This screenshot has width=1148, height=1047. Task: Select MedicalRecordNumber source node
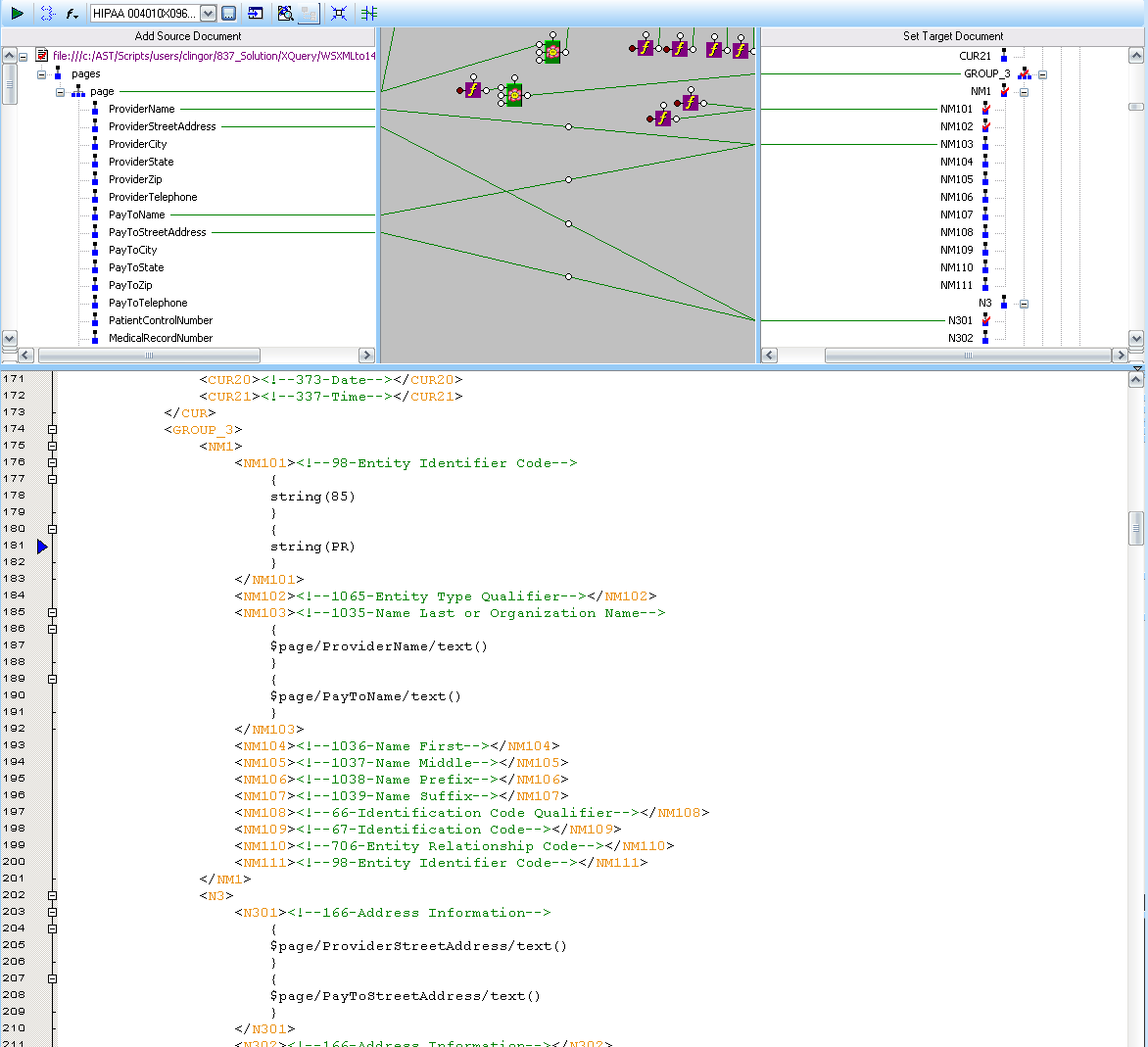pyautogui.click(x=161, y=338)
